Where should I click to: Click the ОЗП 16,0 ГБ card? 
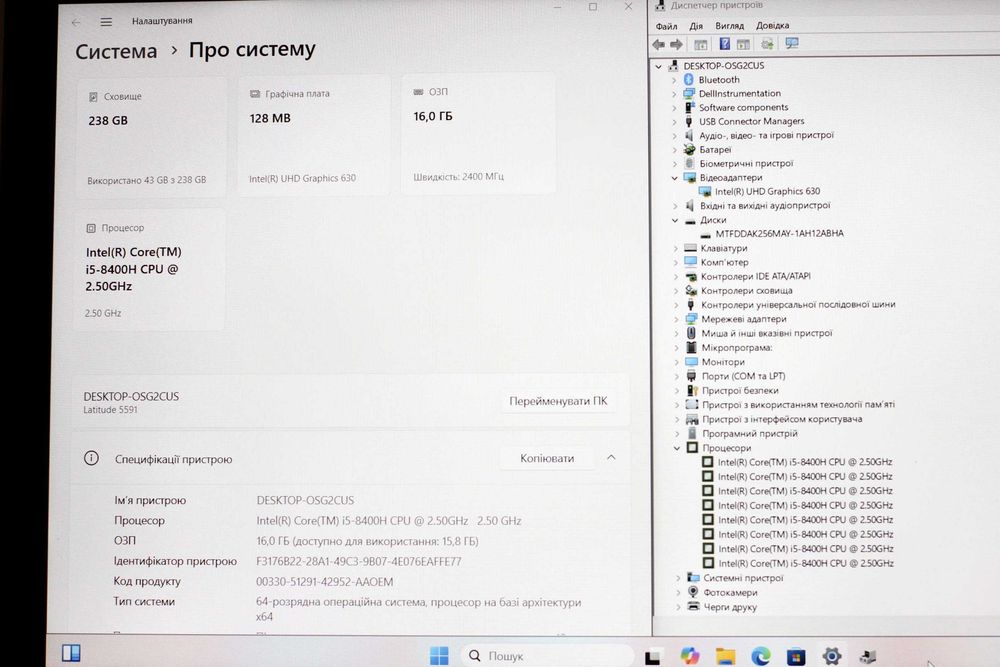tap(478, 133)
